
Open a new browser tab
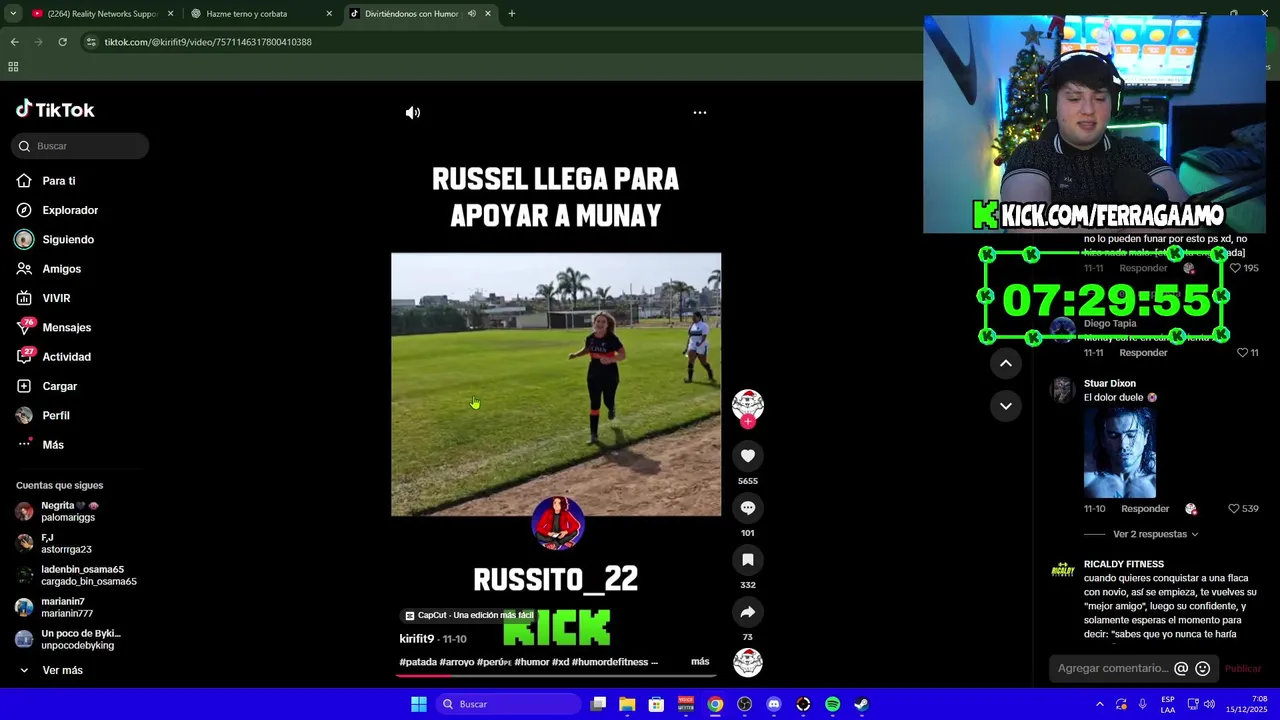point(511,14)
